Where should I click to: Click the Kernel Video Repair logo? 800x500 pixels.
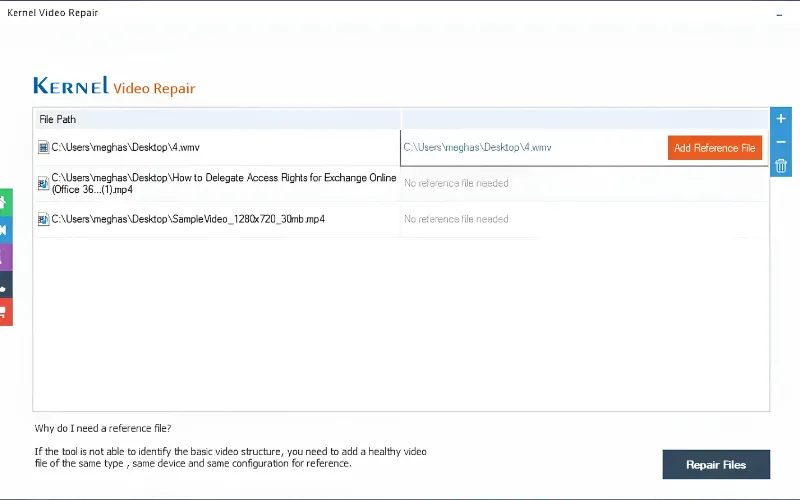tap(114, 86)
